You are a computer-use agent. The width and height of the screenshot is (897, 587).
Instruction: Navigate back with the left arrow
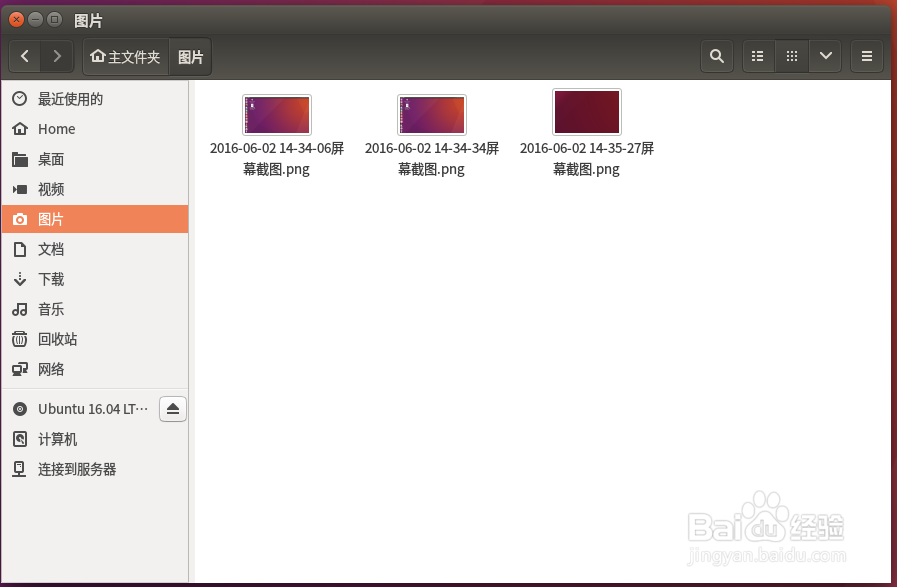click(x=24, y=56)
